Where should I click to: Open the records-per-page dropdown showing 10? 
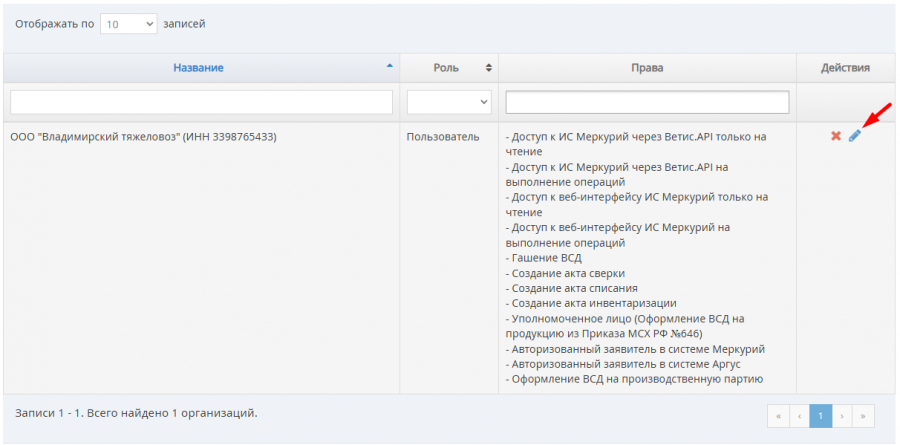point(128,23)
